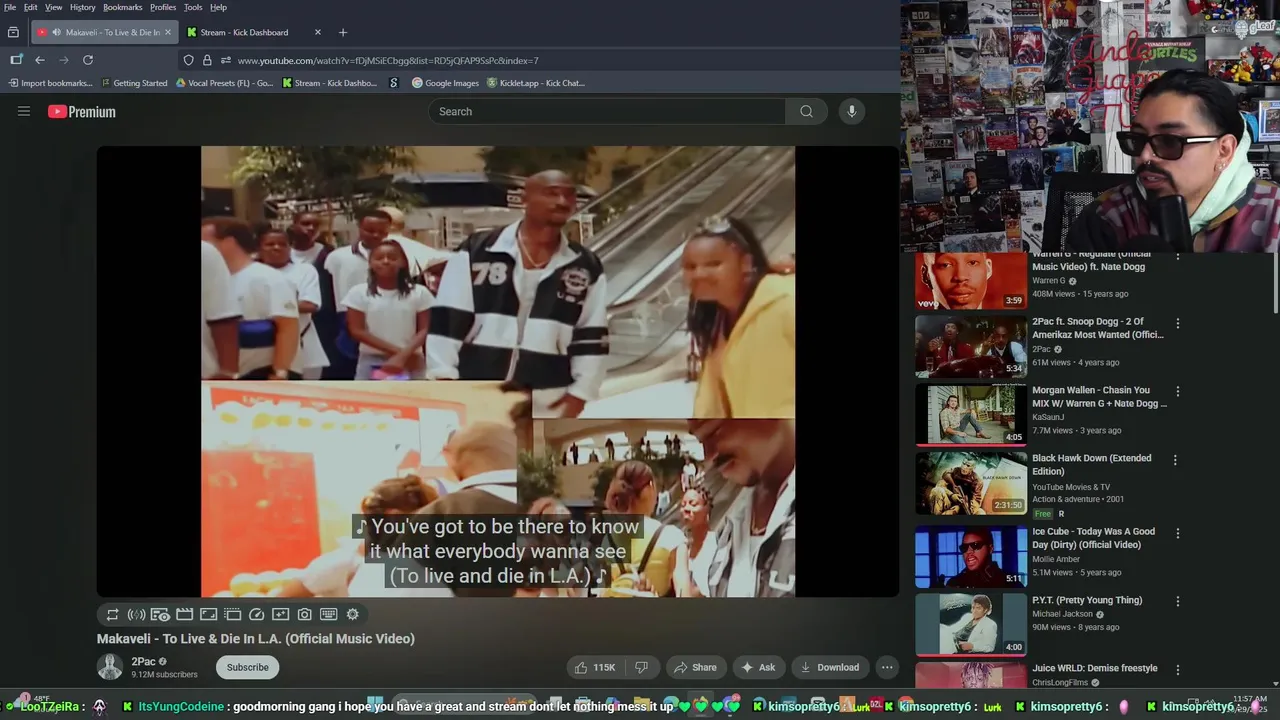The width and height of the screenshot is (1280, 720).
Task: Open the Black Hawk Down thumbnail
Action: 971,484
